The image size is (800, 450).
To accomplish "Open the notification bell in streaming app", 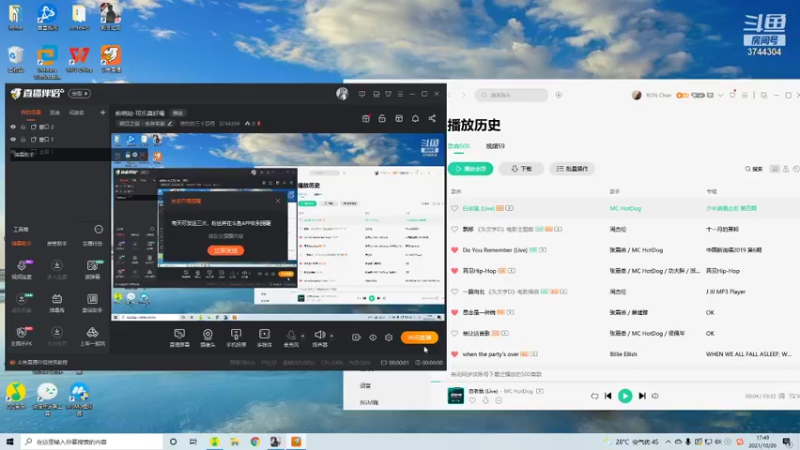I will pos(415,118).
